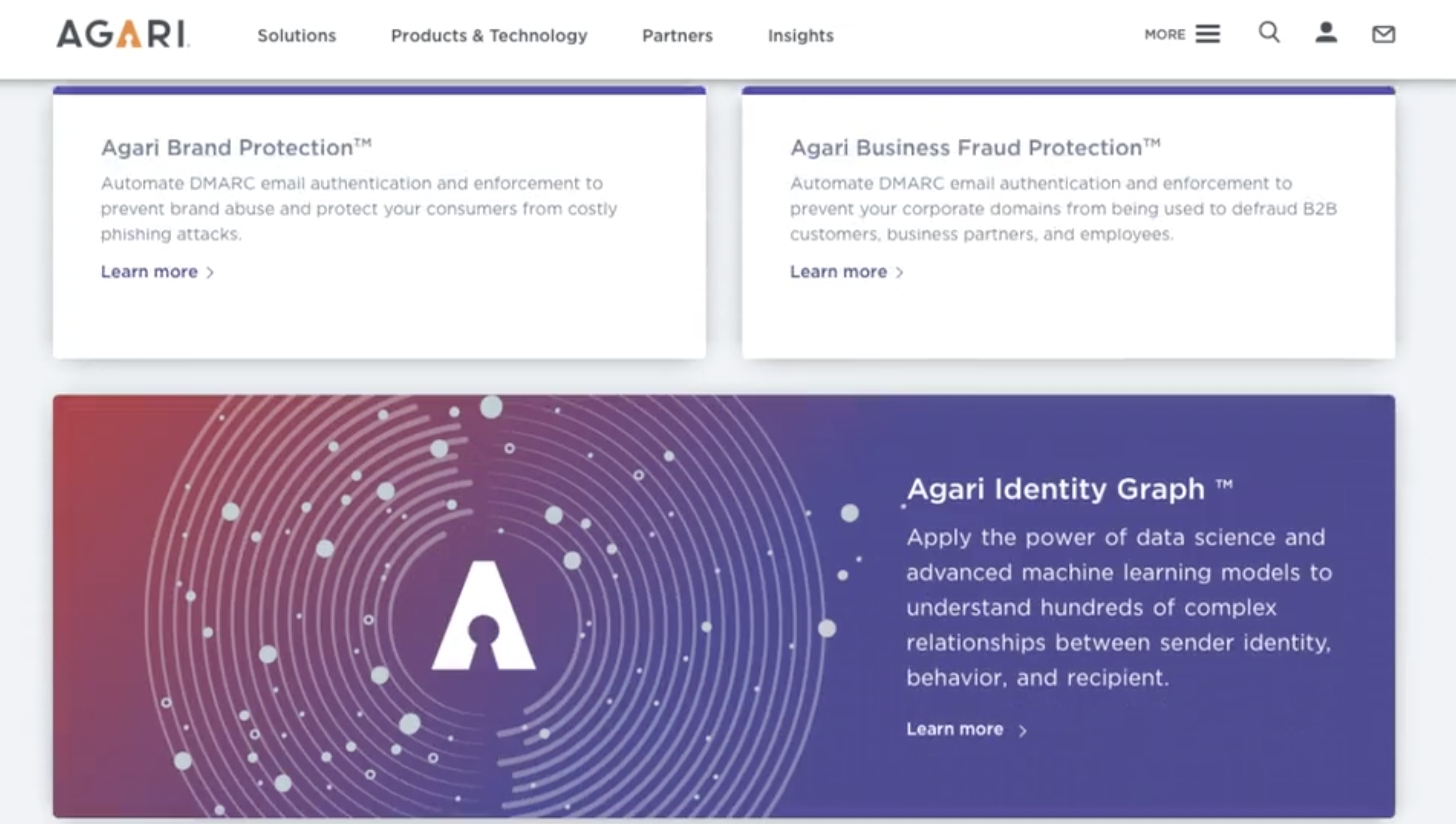Click arrow next to Brand Protection Learn more
The height and width of the screenshot is (824, 1456).
[210, 273]
